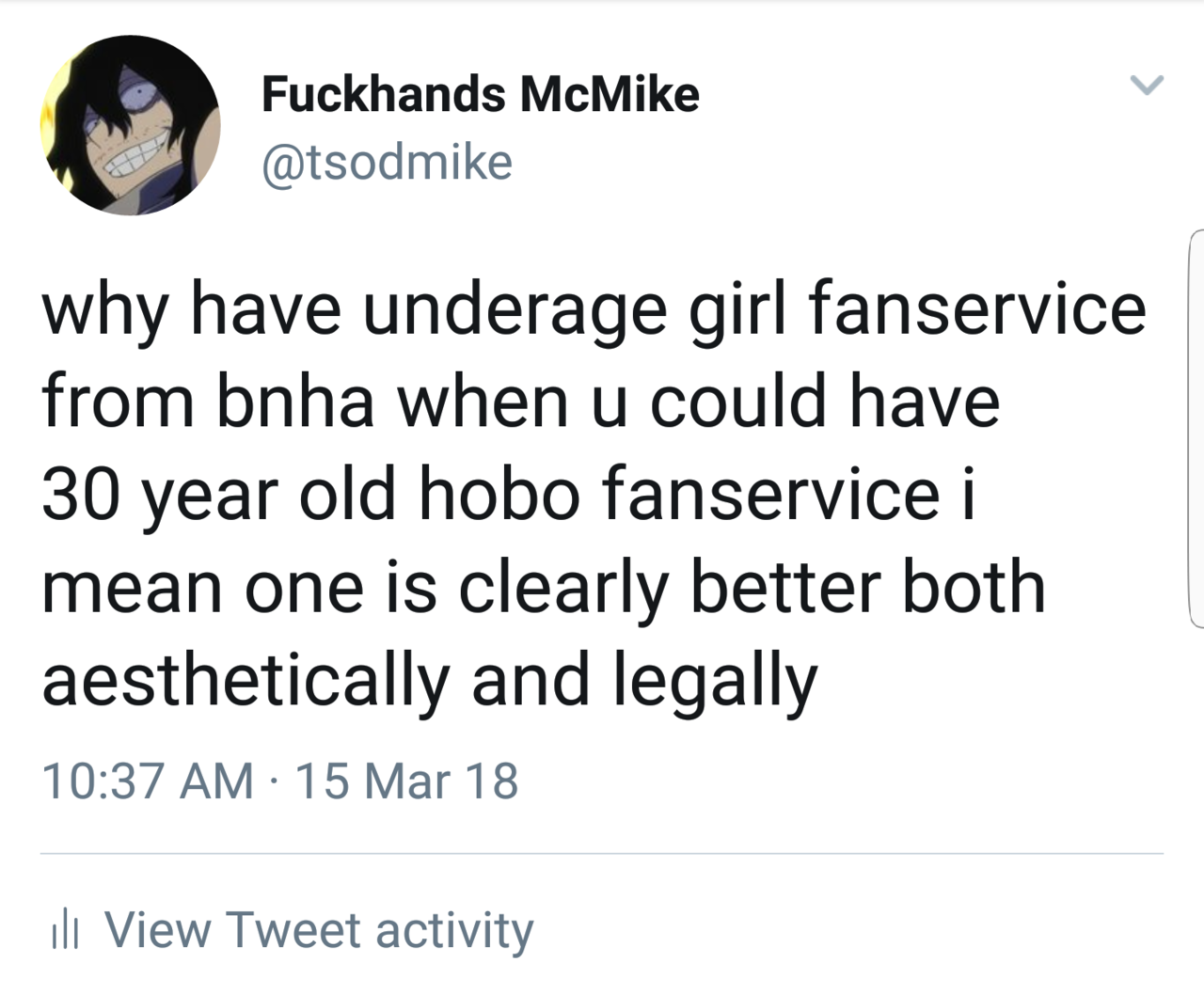
Task: Click the word "bnha" in tweet
Action: pos(296,401)
